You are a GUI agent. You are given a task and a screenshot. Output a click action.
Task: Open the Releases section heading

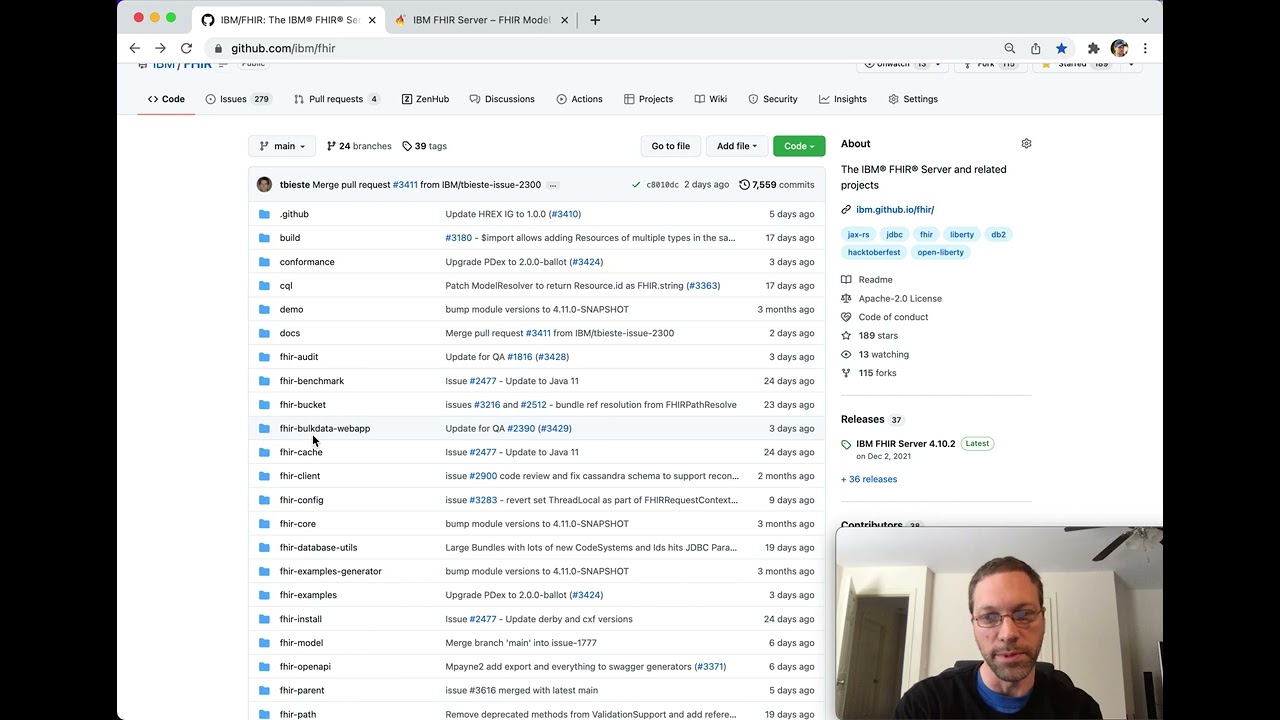click(862, 419)
